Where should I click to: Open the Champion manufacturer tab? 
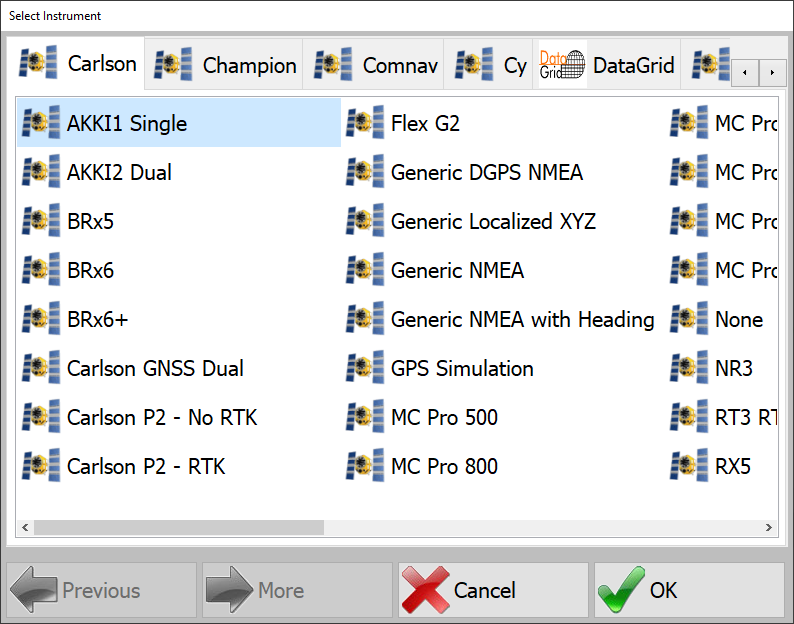[x=224, y=64]
